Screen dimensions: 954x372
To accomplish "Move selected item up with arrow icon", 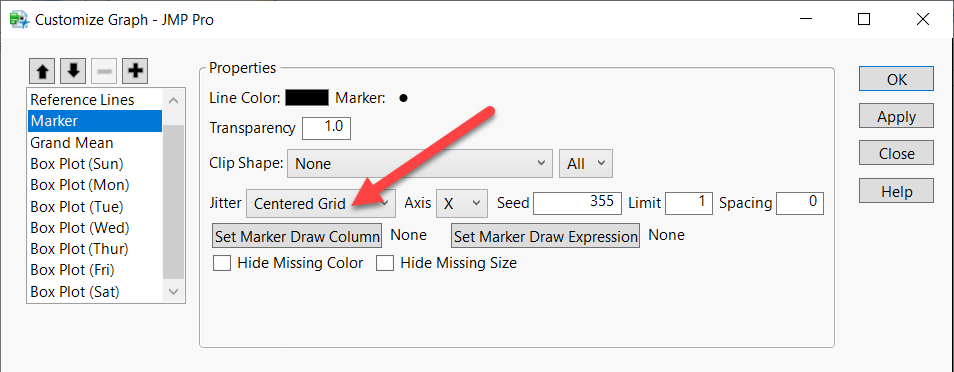I will point(43,72).
